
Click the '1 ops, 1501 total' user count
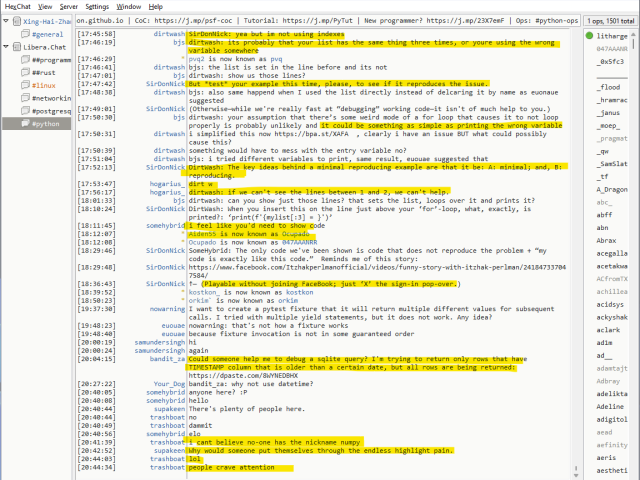click(611, 21)
